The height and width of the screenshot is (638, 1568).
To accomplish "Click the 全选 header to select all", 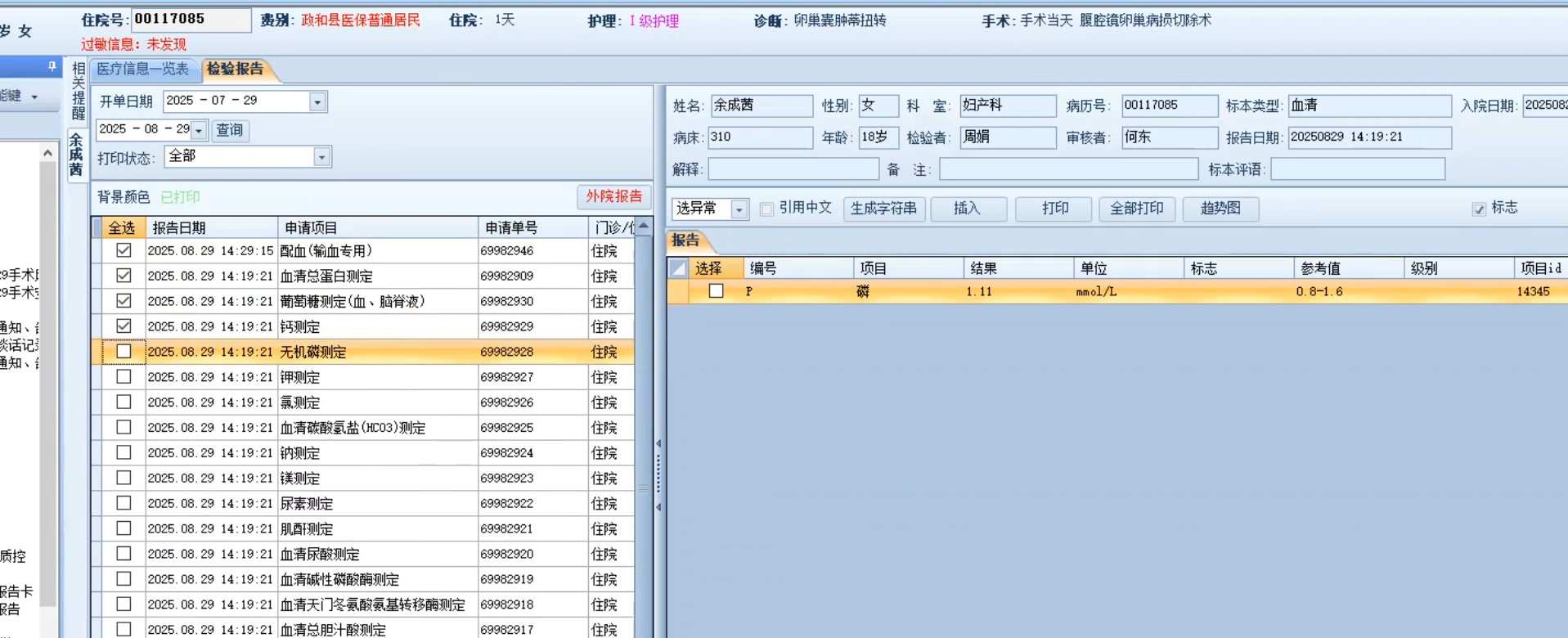I will (122, 227).
